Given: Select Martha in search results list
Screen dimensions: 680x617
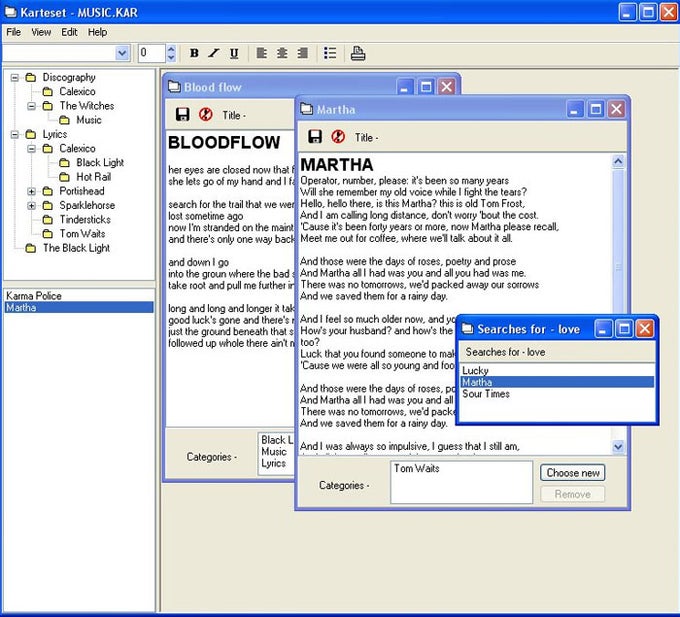Looking at the screenshot, I should tap(557, 382).
